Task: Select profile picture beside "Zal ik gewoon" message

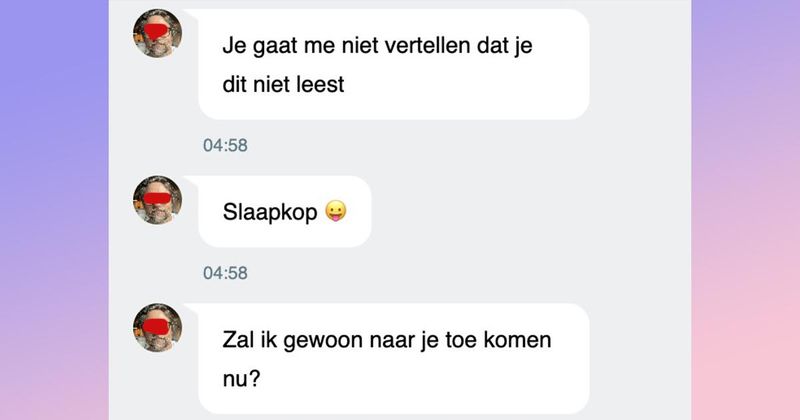Action: point(158,328)
